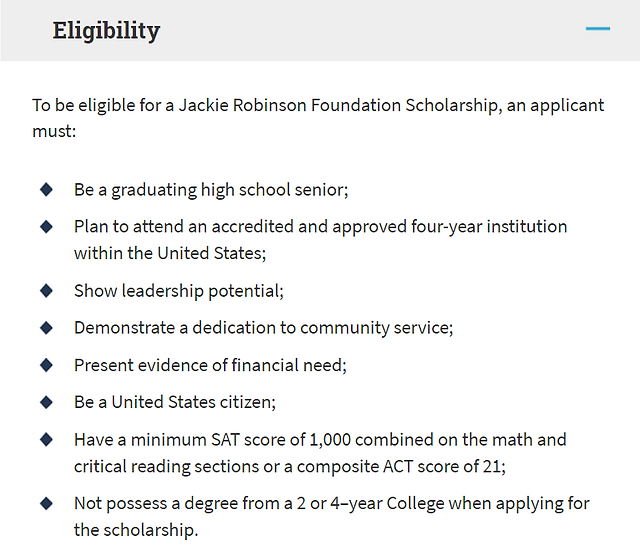Click the Eligibility accordion heading text

[x=106, y=31]
